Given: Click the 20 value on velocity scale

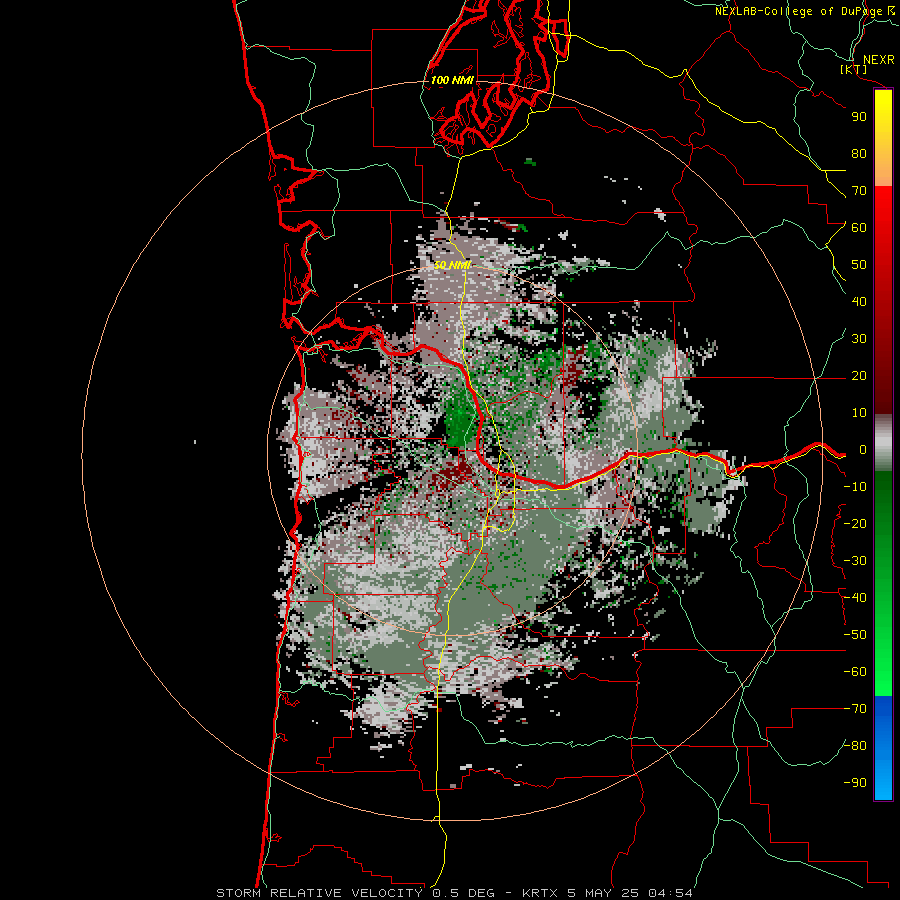Looking at the screenshot, I should point(859,376).
